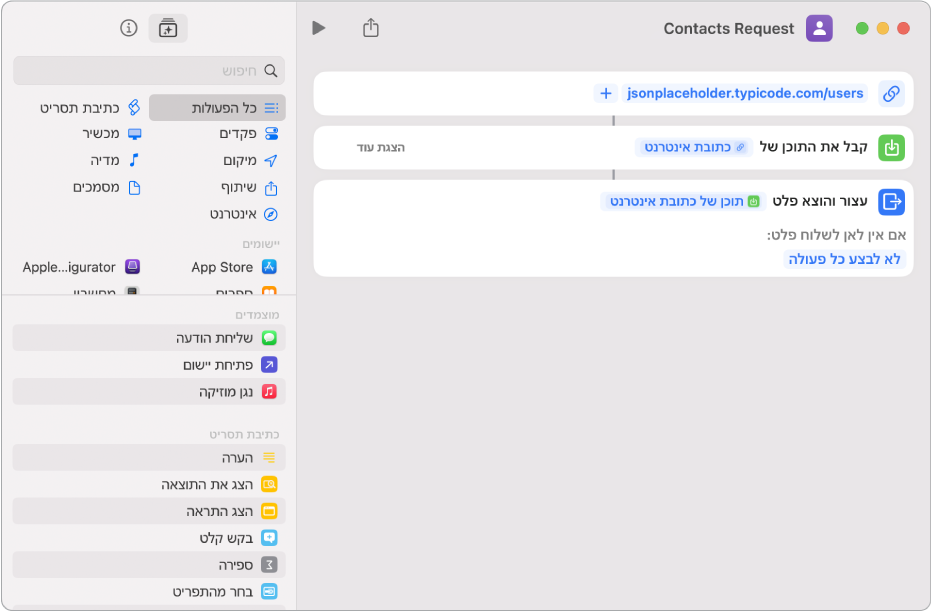Select the תוכן של כתובת אינטרנט variable token
This screenshot has height=612, width=931.
684,201
